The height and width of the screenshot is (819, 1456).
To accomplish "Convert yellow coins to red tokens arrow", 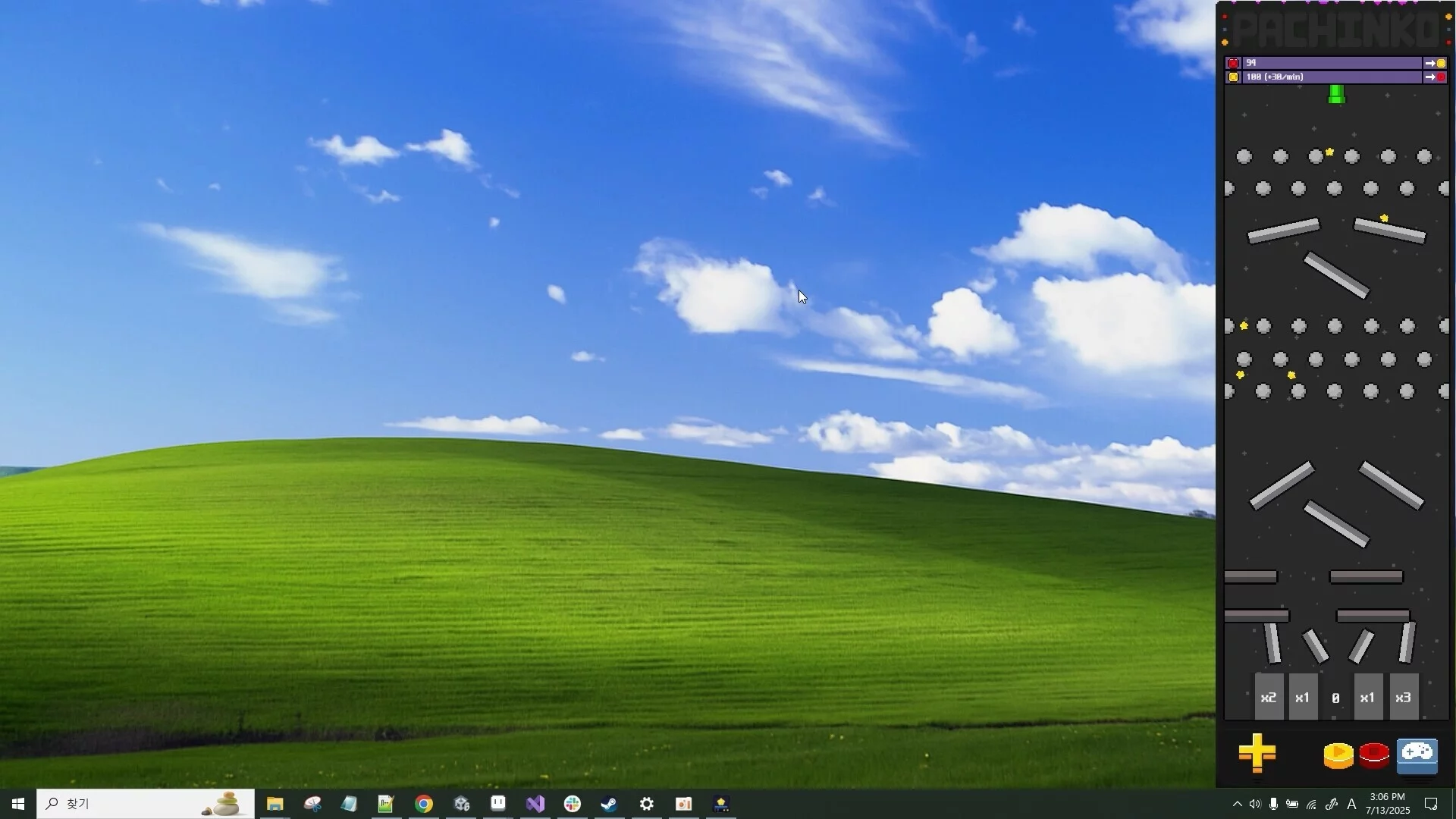I will (x=1435, y=77).
